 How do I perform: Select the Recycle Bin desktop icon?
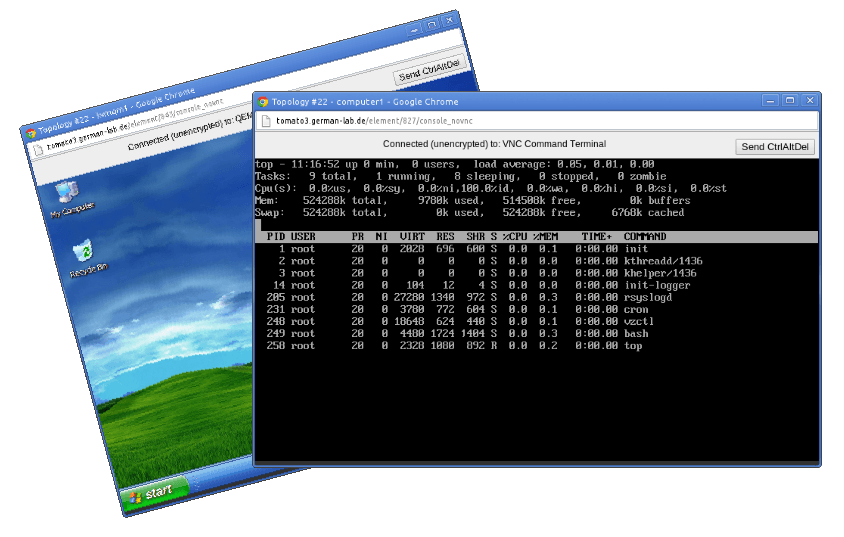(x=85, y=251)
